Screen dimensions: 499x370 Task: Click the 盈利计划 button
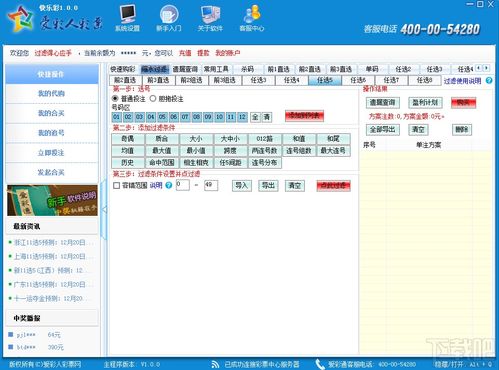coord(425,102)
